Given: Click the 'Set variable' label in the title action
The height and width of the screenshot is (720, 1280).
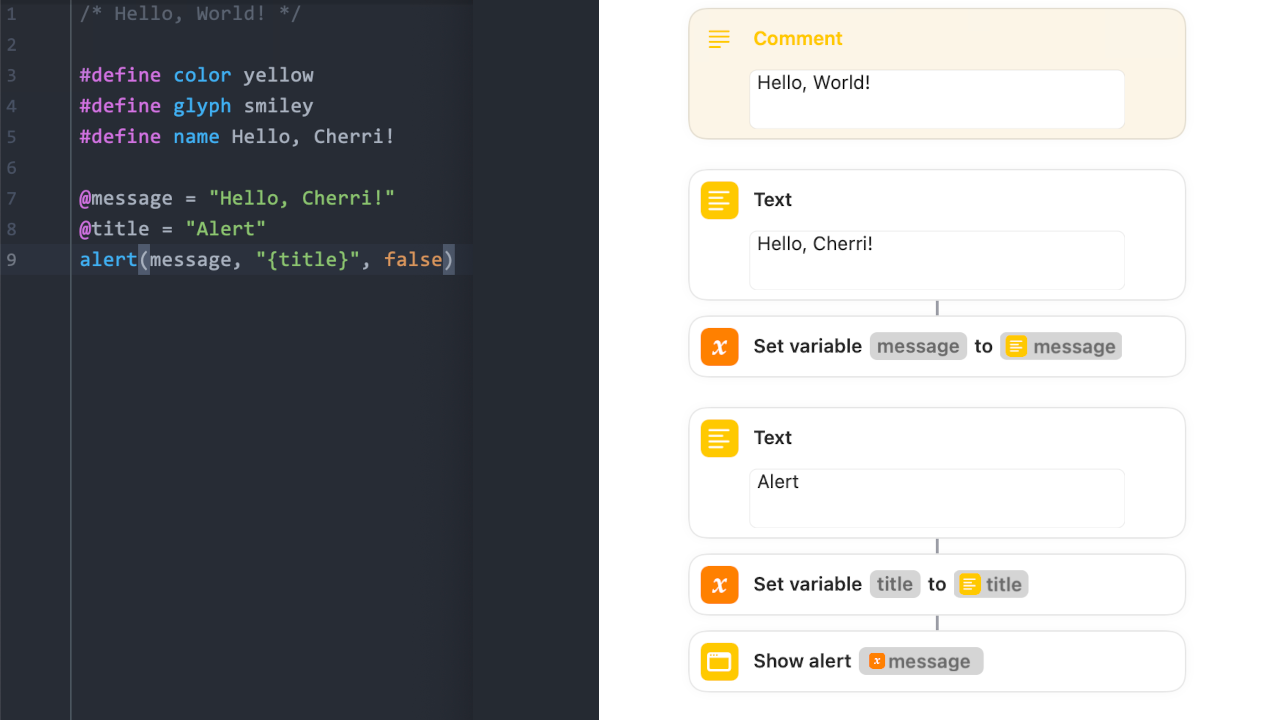Looking at the screenshot, I should coord(807,584).
